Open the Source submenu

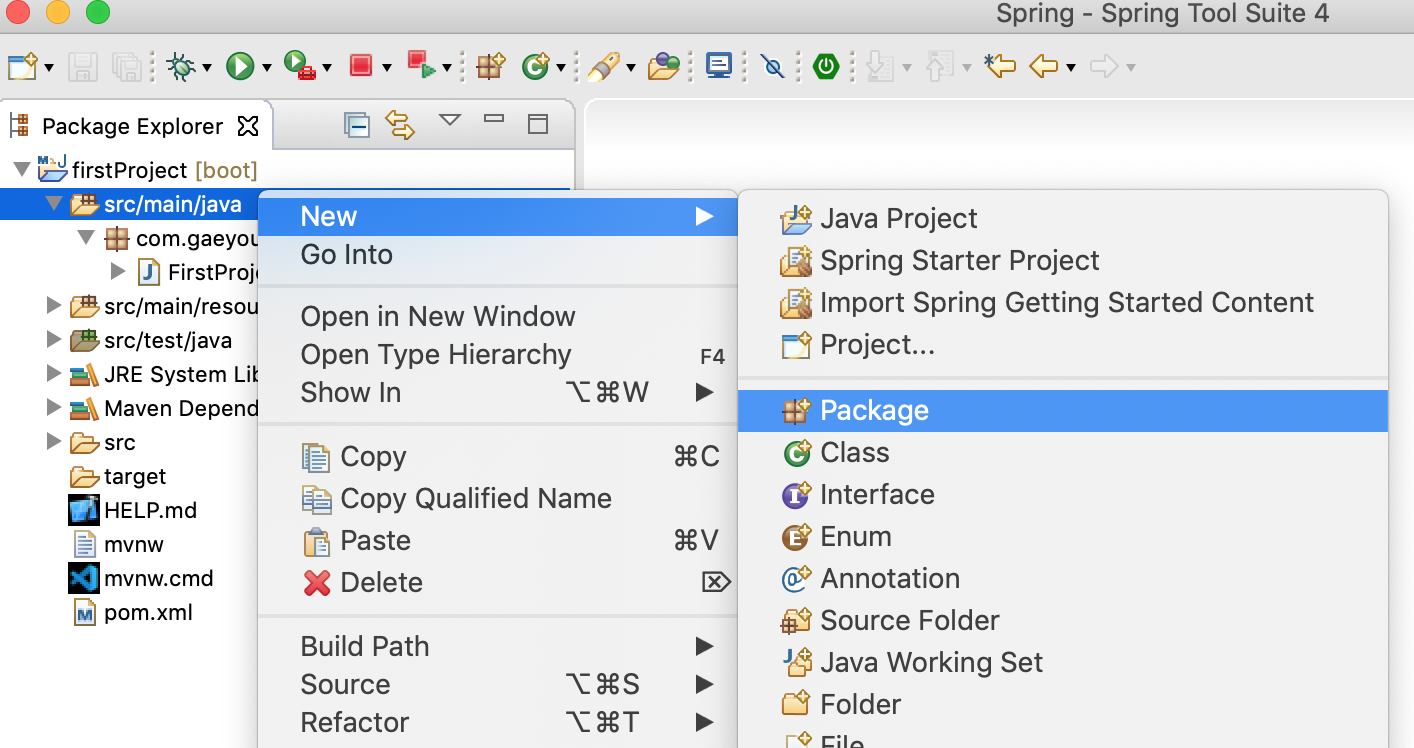point(498,685)
